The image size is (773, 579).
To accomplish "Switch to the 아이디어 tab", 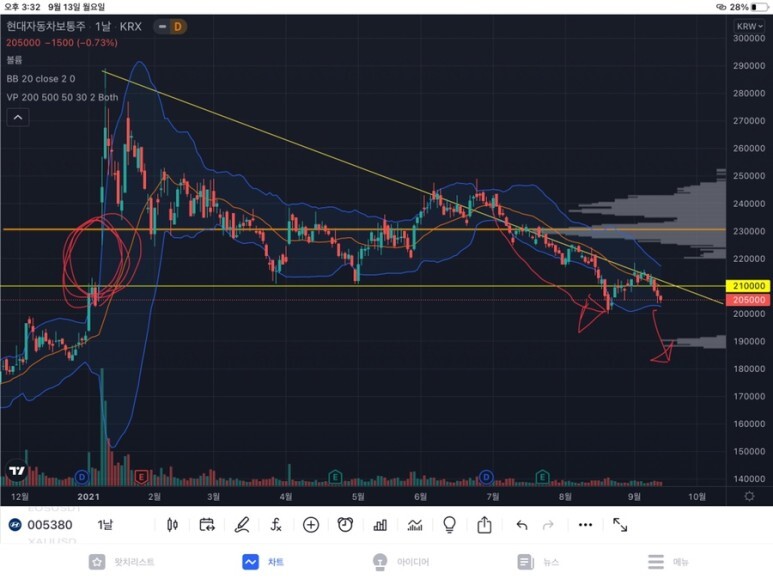I will pyautogui.click(x=401, y=562).
